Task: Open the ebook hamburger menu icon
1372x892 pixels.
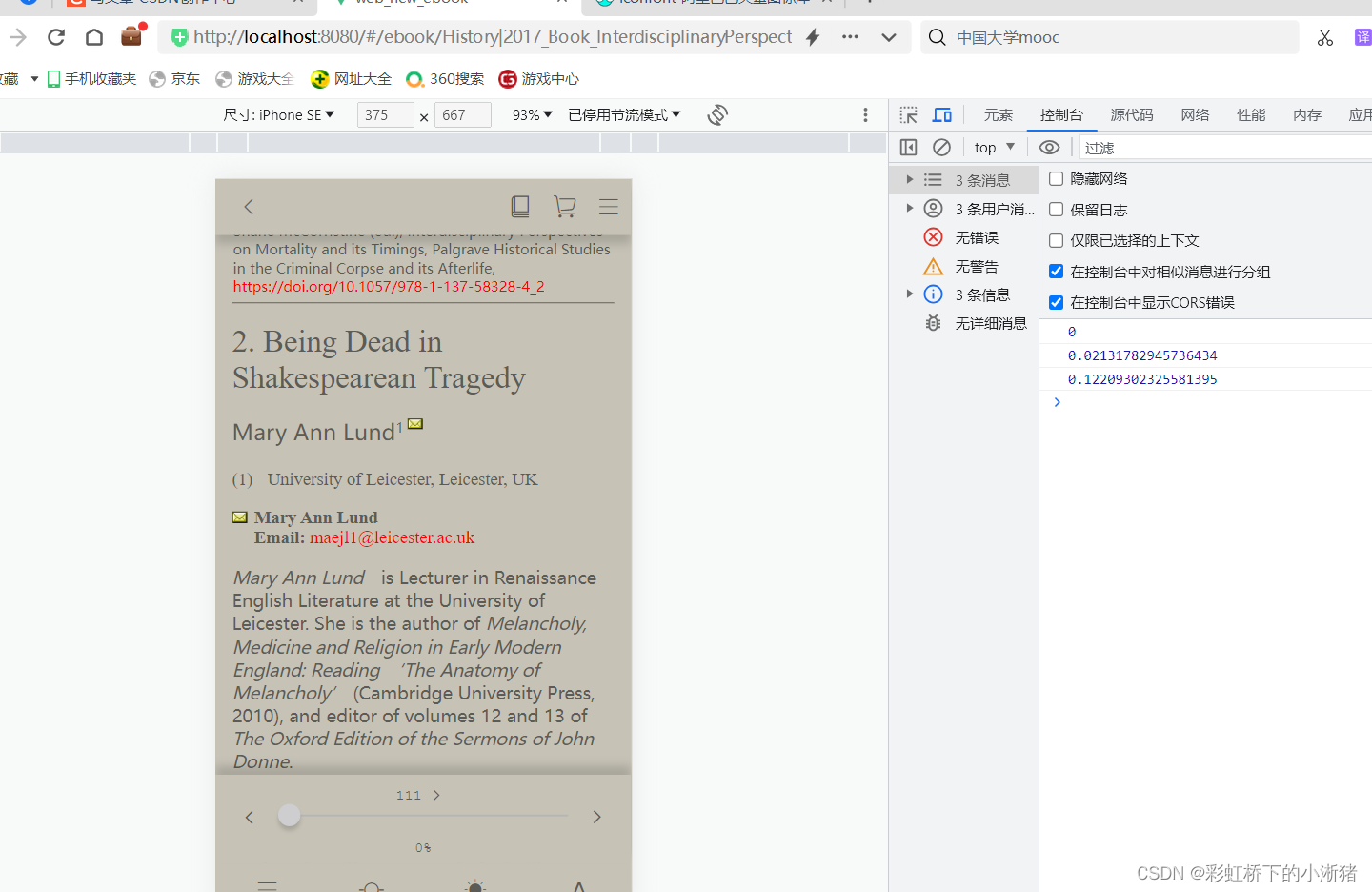Action: pos(609,206)
